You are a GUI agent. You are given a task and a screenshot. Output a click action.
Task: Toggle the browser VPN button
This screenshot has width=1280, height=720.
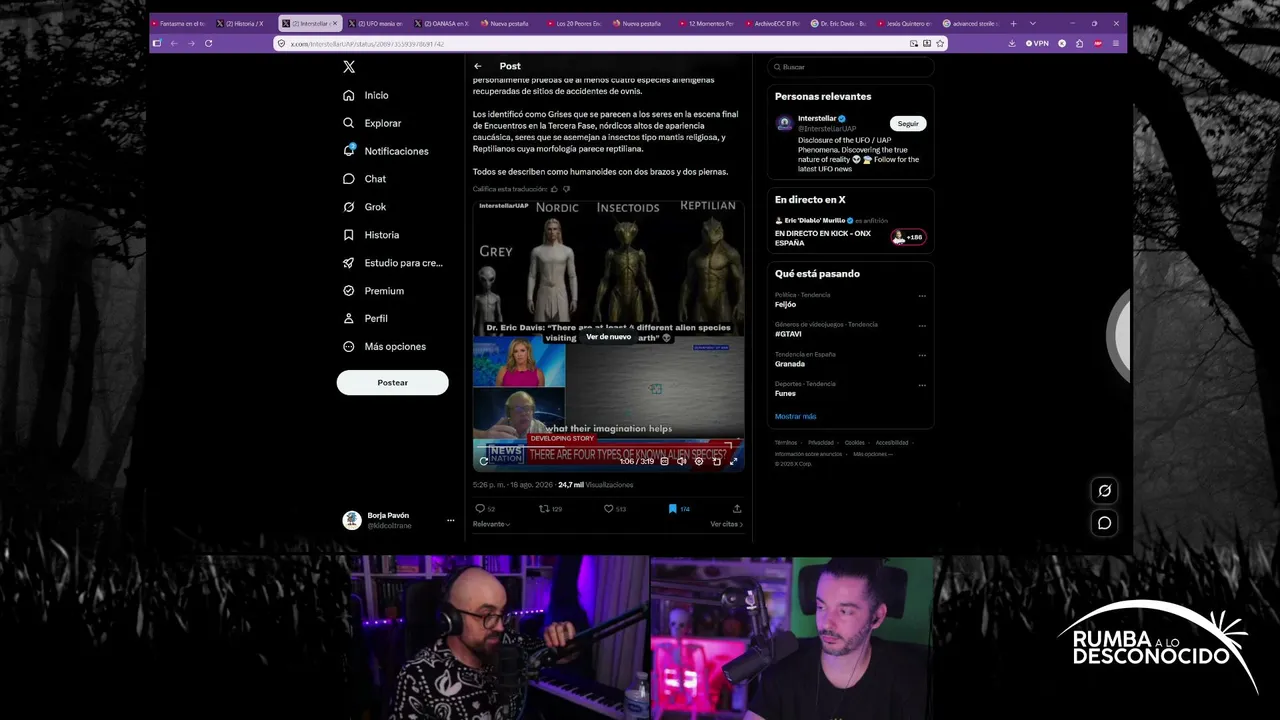pyautogui.click(x=1037, y=43)
